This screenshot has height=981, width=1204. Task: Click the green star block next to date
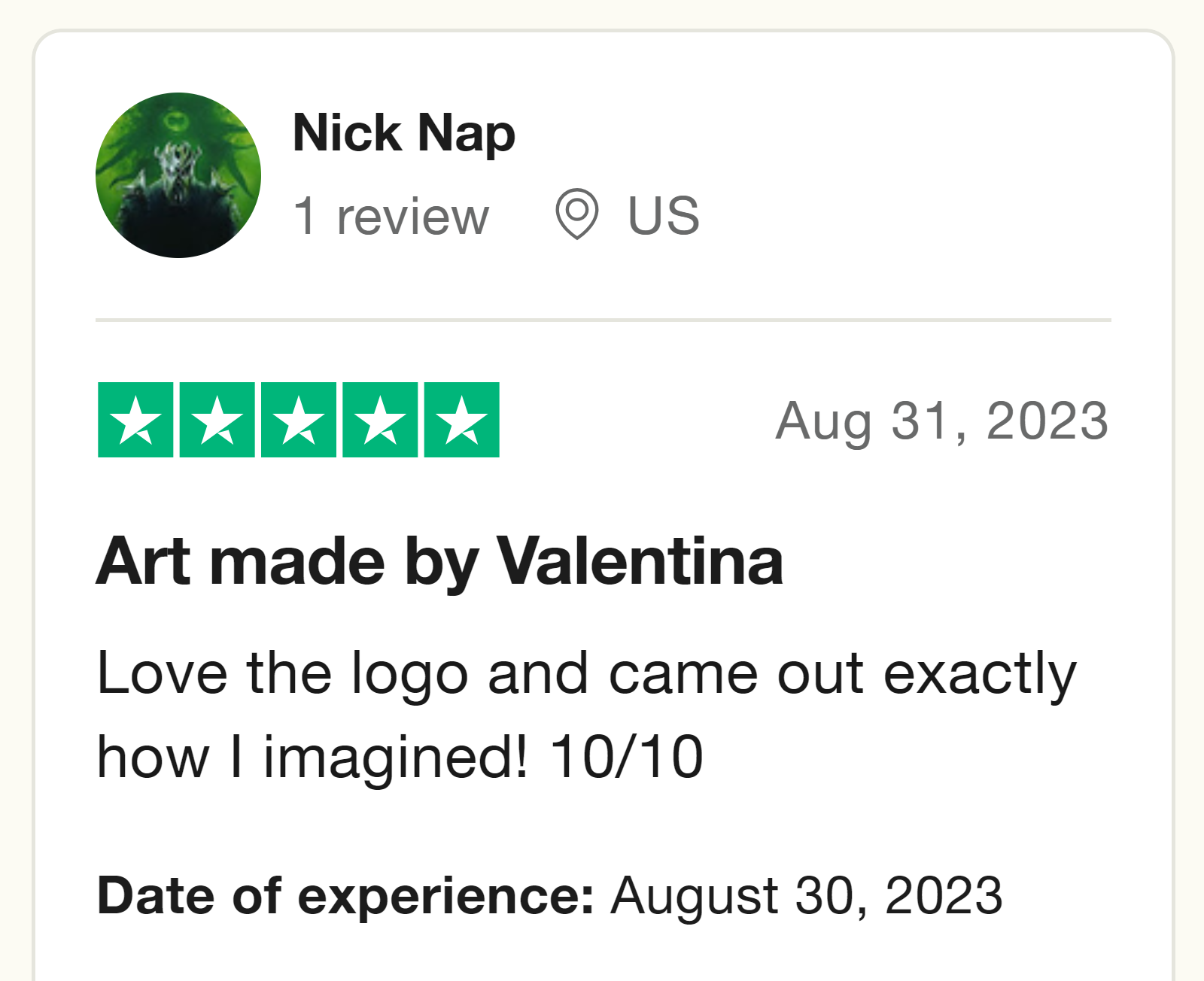click(x=299, y=418)
